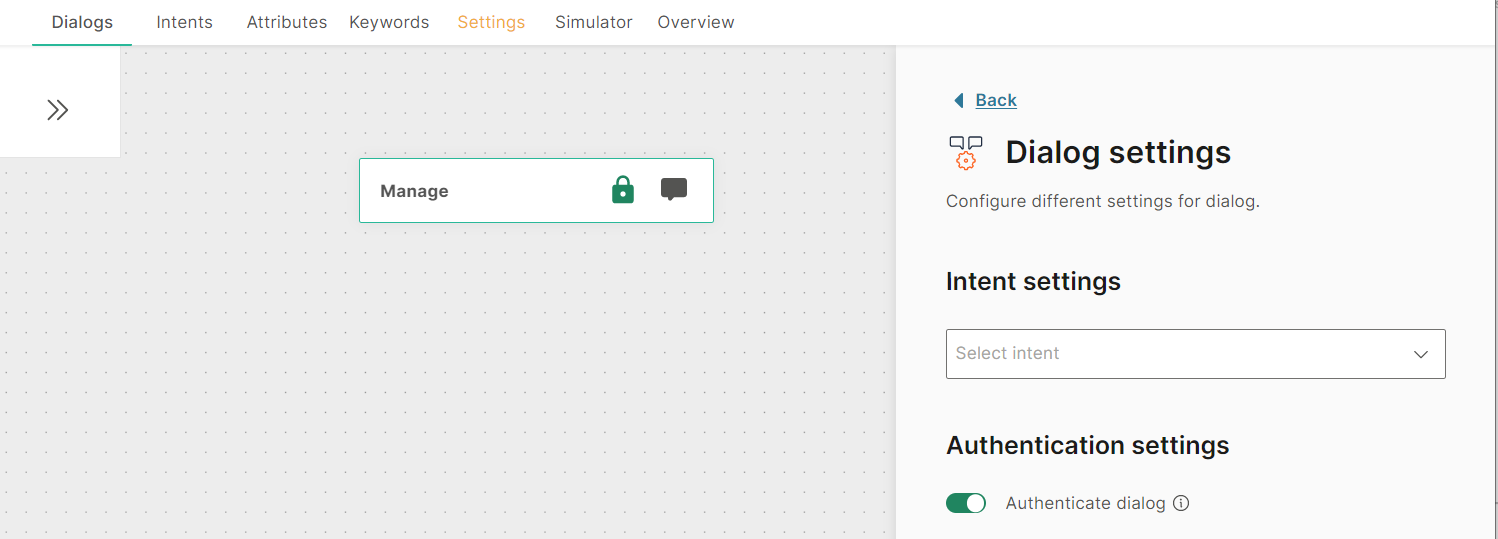Switch to the Dialogs tab
Image resolution: width=1498 pixels, height=539 pixels.
(x=82, y=22)
